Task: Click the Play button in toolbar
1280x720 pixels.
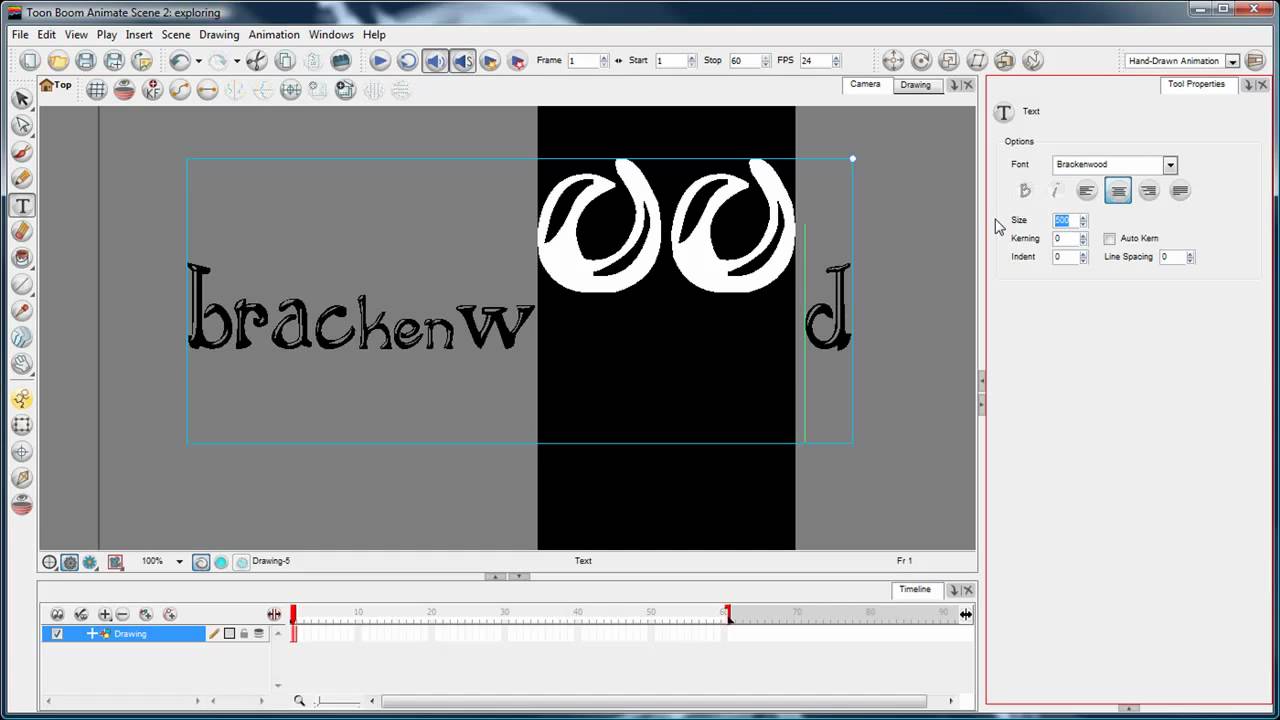Action: click(379, 61)
